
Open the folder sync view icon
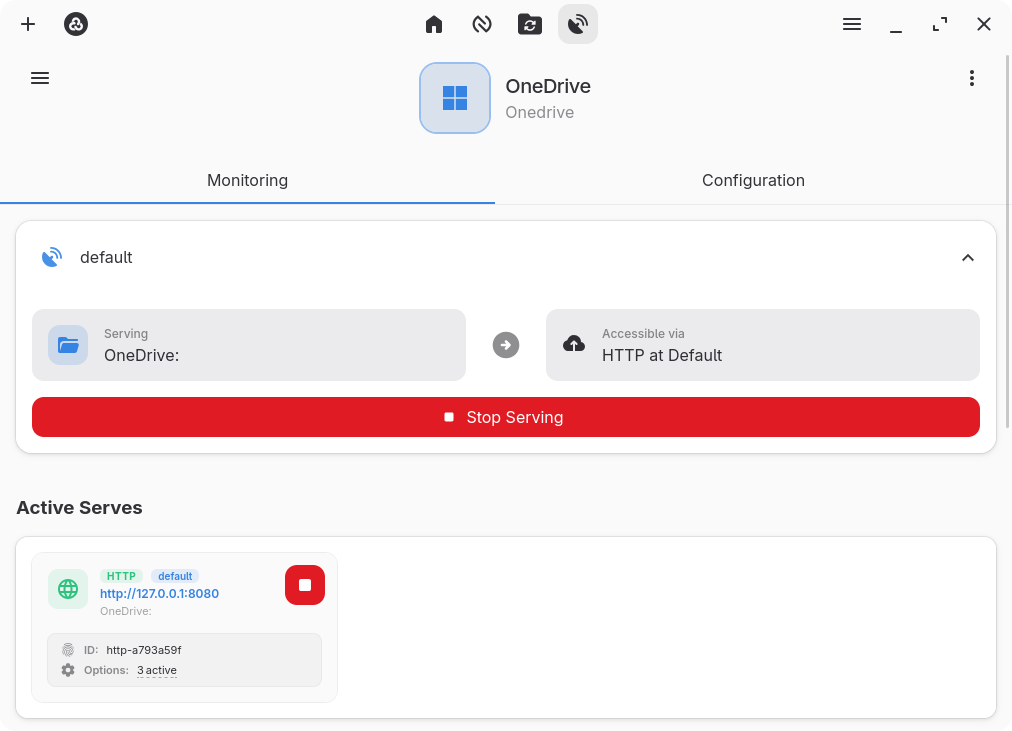[x=530, y=24]
